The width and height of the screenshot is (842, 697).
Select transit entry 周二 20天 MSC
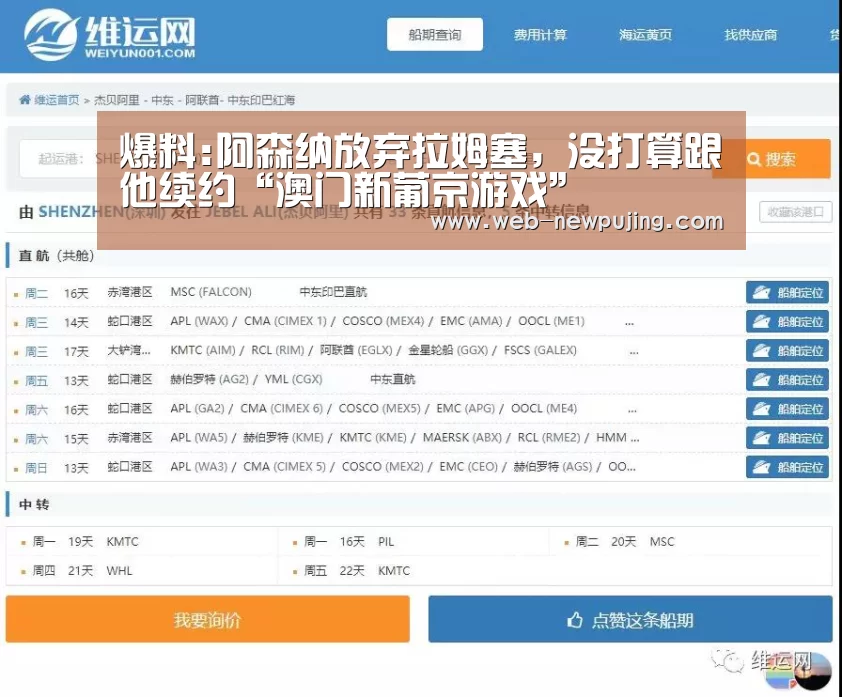pyautogui.click(x=625, y=541)
